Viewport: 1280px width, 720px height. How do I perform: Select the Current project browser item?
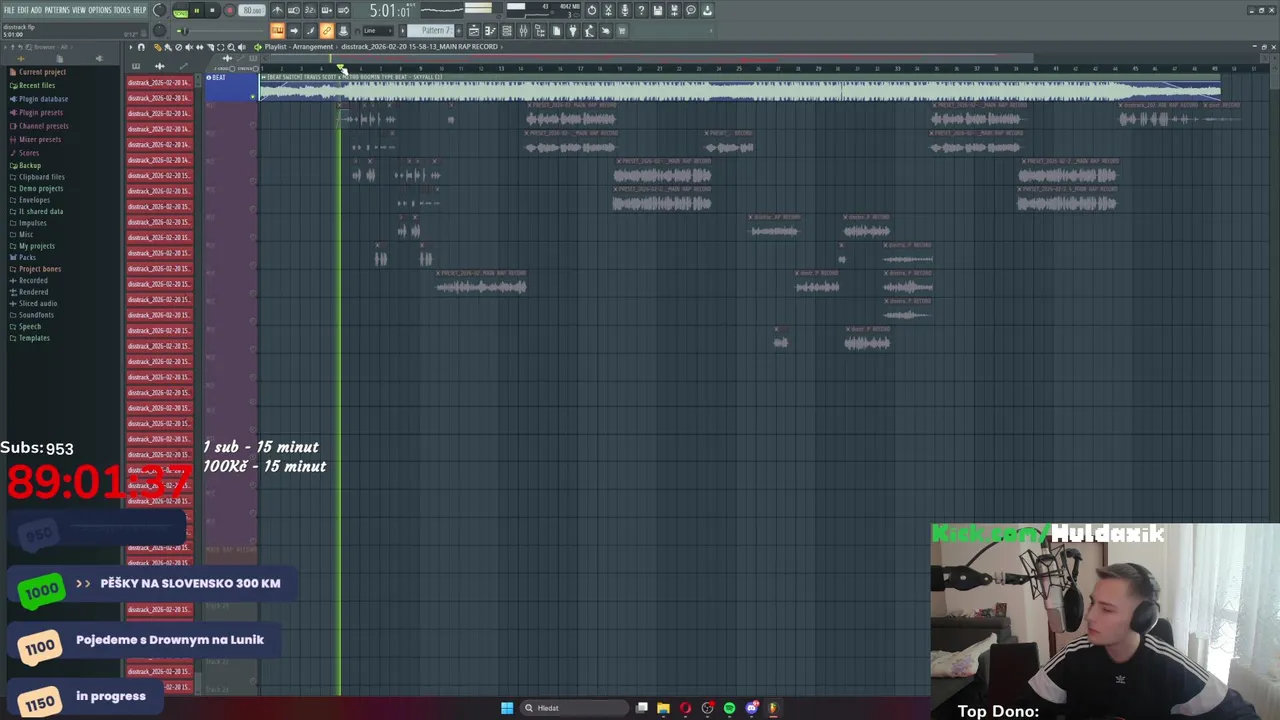click(x=41, y=72)
